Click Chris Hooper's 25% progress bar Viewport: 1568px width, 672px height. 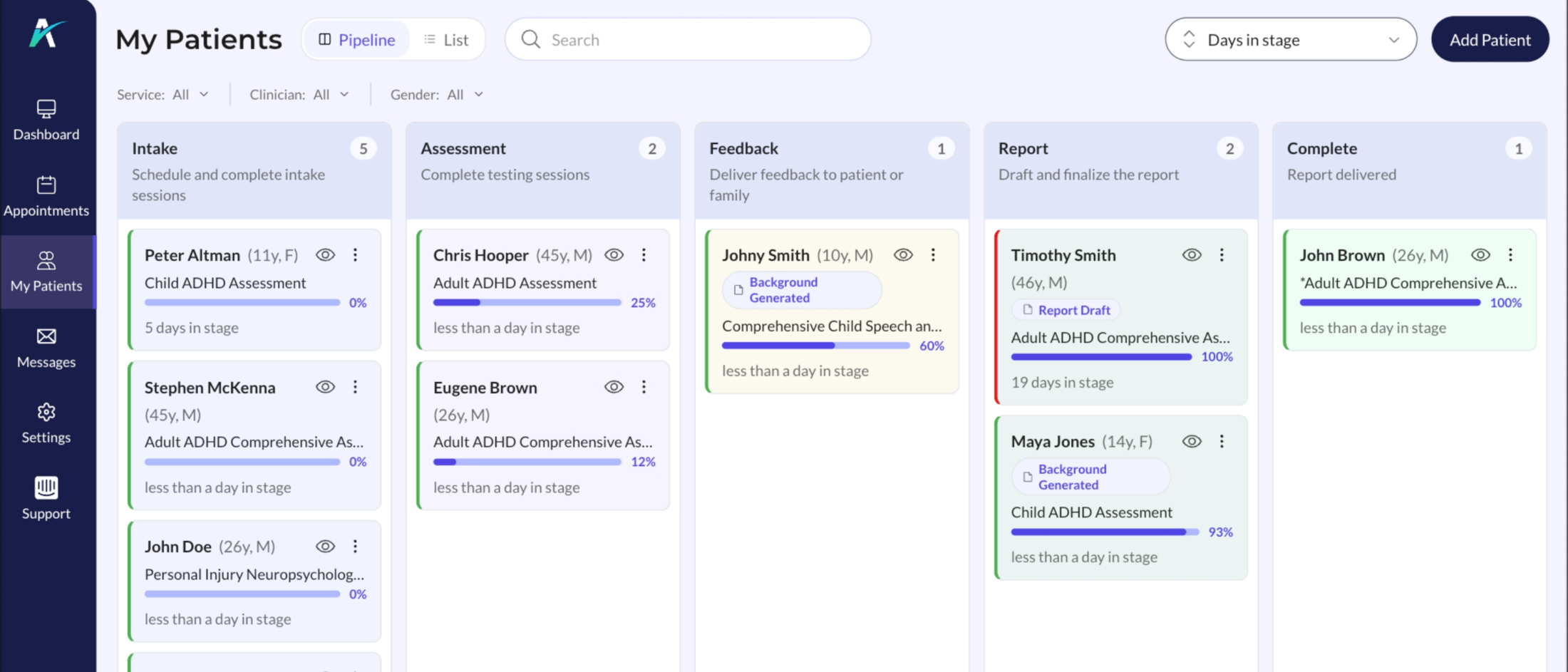[x=527, y=303]
